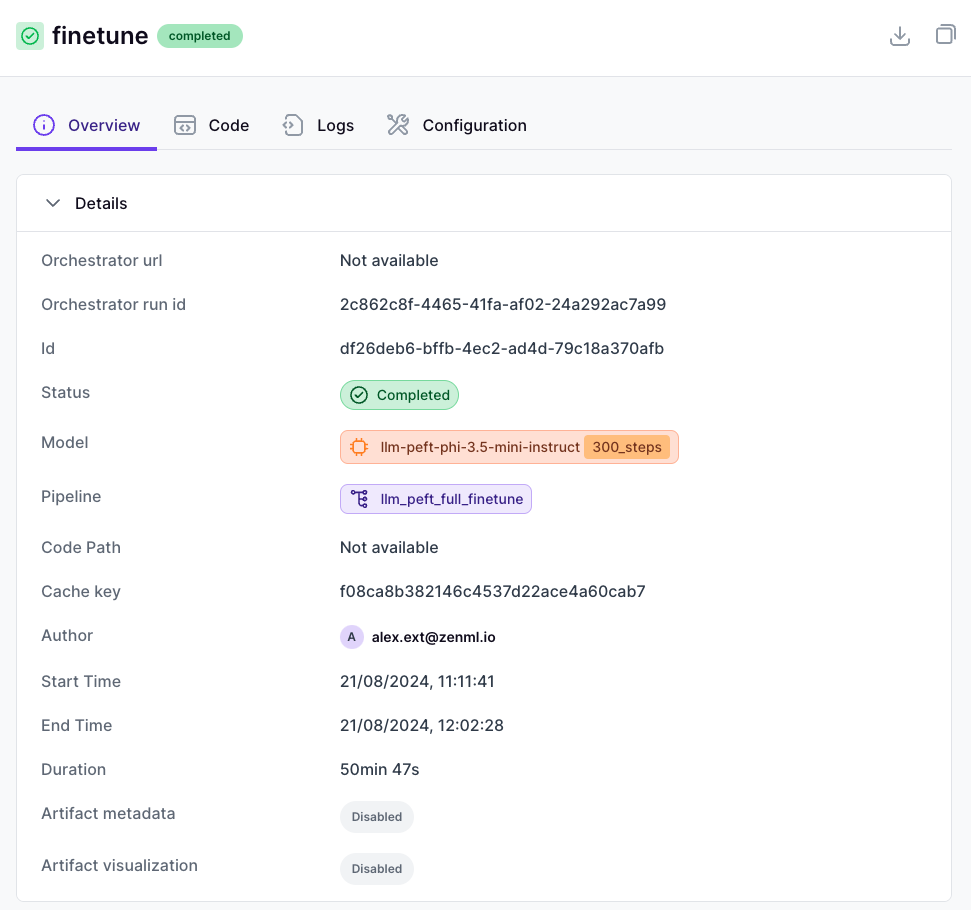Click the 300_steps tag on the model badge
971x910 pixels.
[627, 447]
